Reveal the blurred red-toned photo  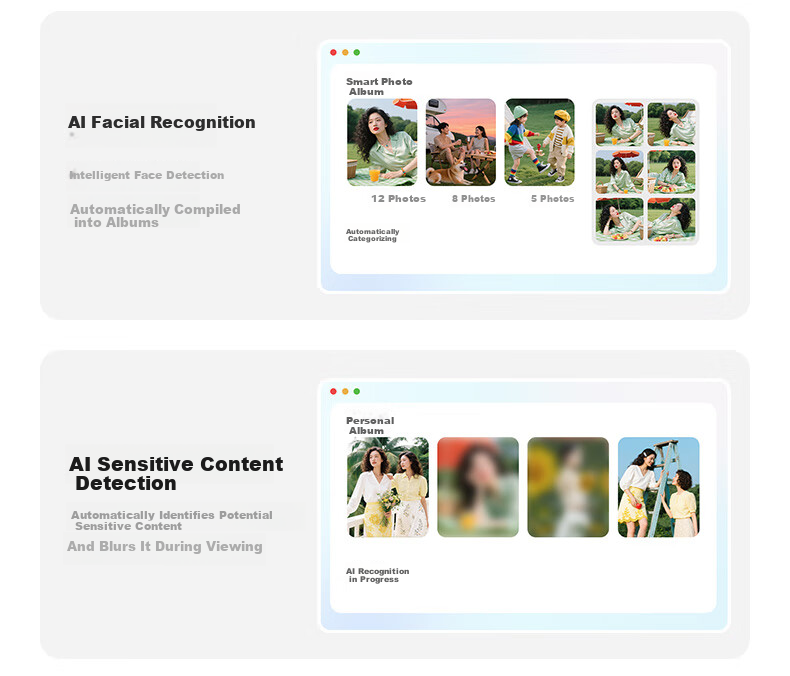pos(478,487)
